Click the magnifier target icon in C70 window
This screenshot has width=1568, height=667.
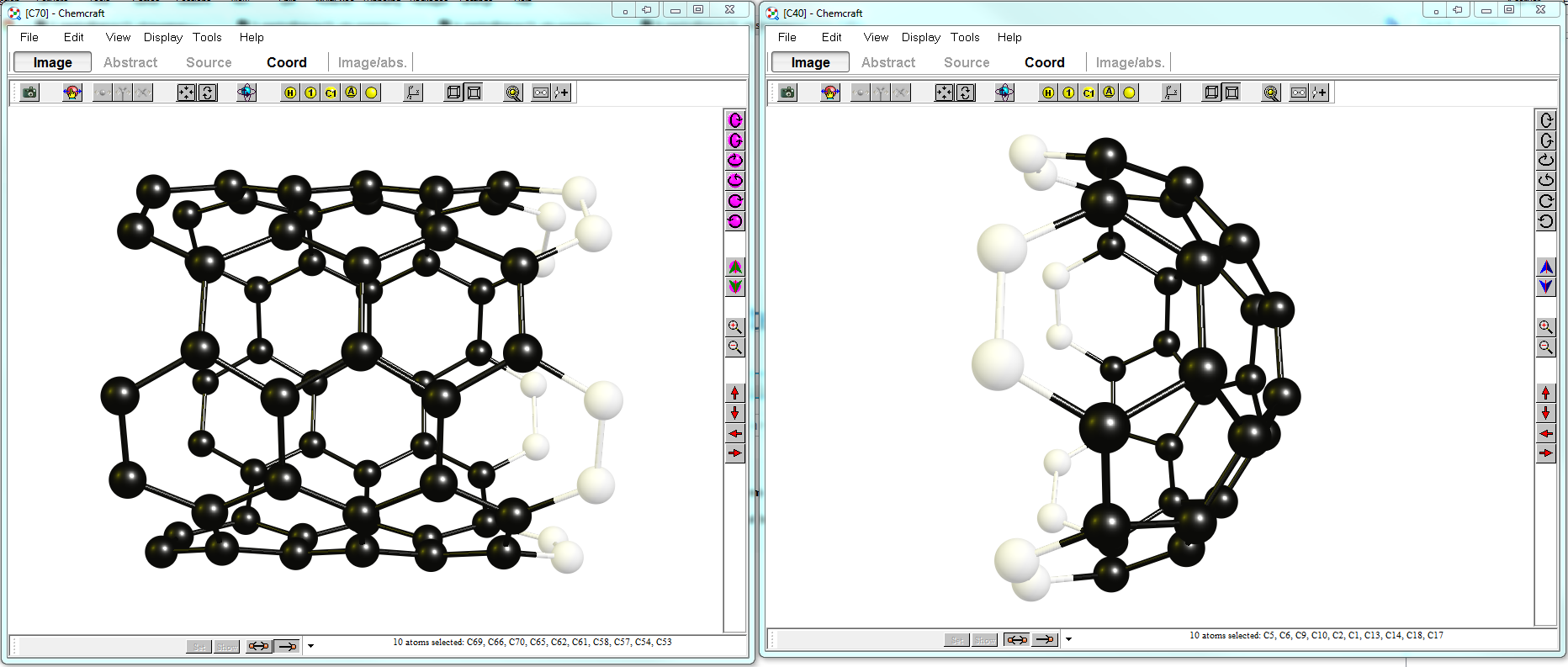tap(513, 93)
